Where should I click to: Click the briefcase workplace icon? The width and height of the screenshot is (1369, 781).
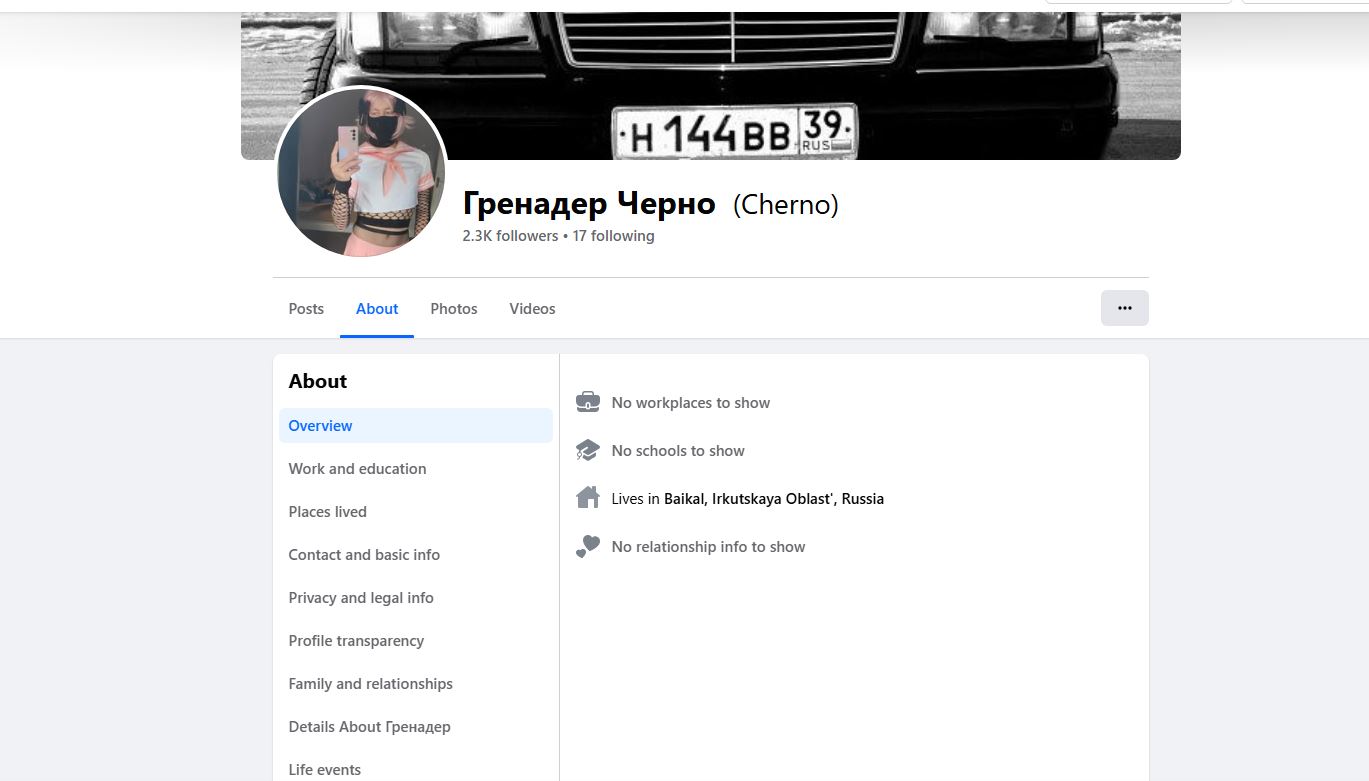(x=588, y=403)
